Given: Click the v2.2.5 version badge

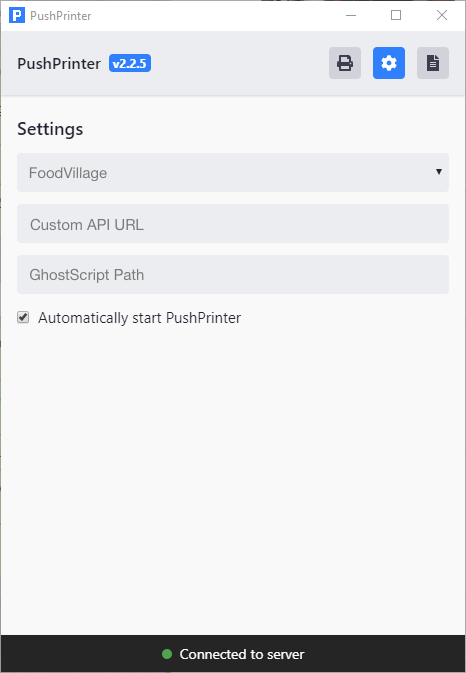Looking at the screenshot, I should point(130,64).
